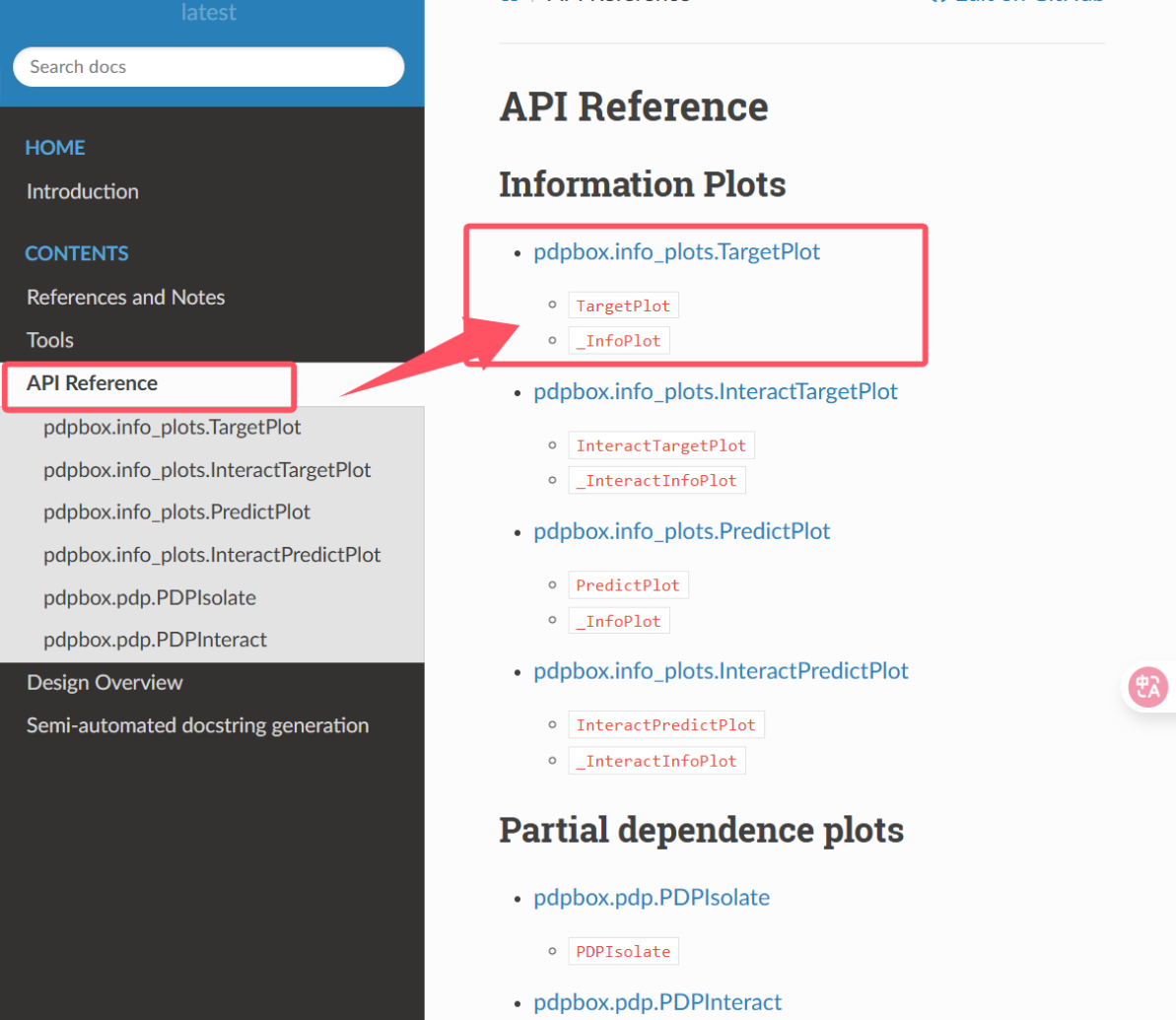
Task: Open pdpbox.info_plots.TargetPlot in sidebar tree
Action: pos(172,428)
